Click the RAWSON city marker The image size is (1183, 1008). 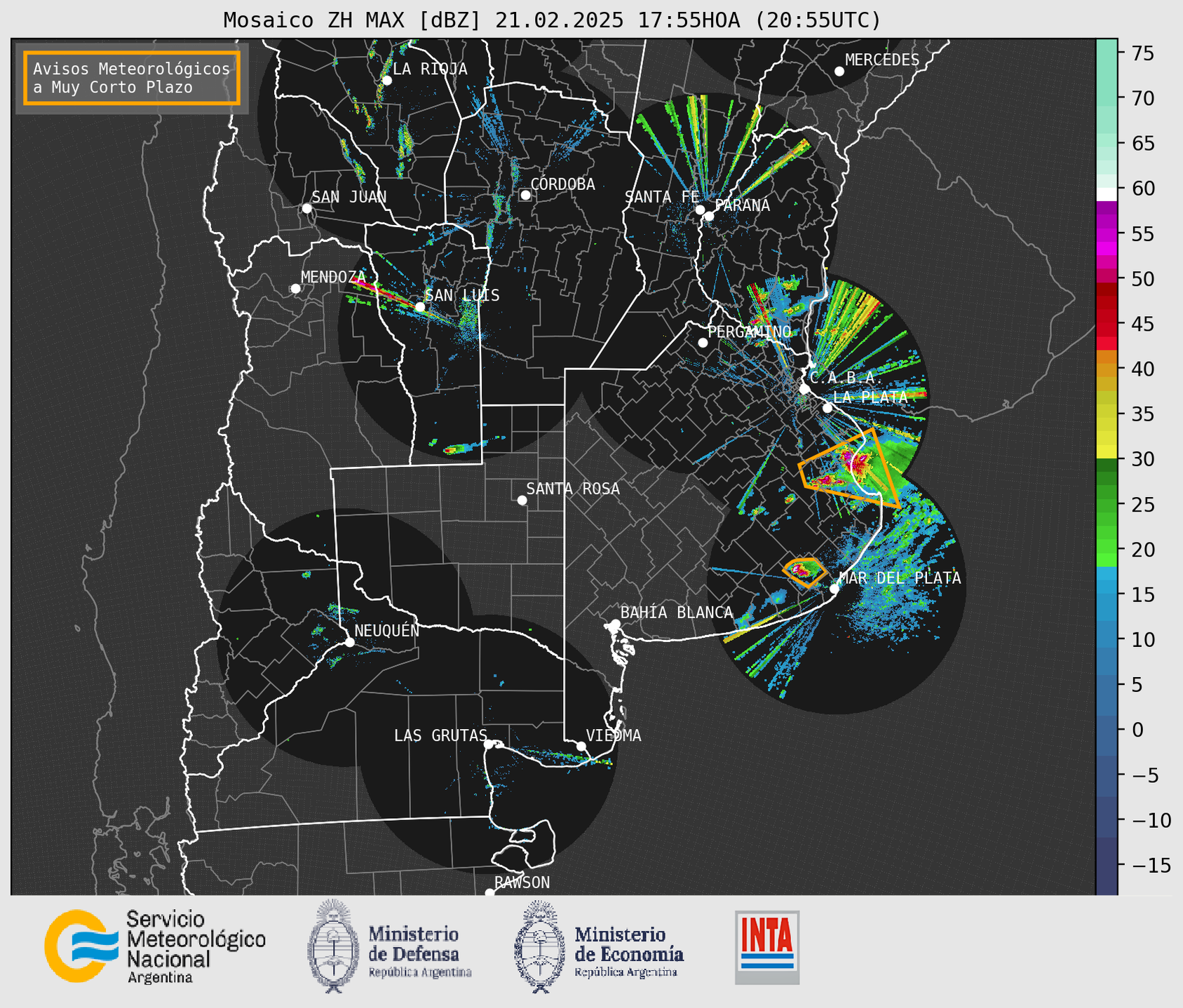tap(489, 893)
